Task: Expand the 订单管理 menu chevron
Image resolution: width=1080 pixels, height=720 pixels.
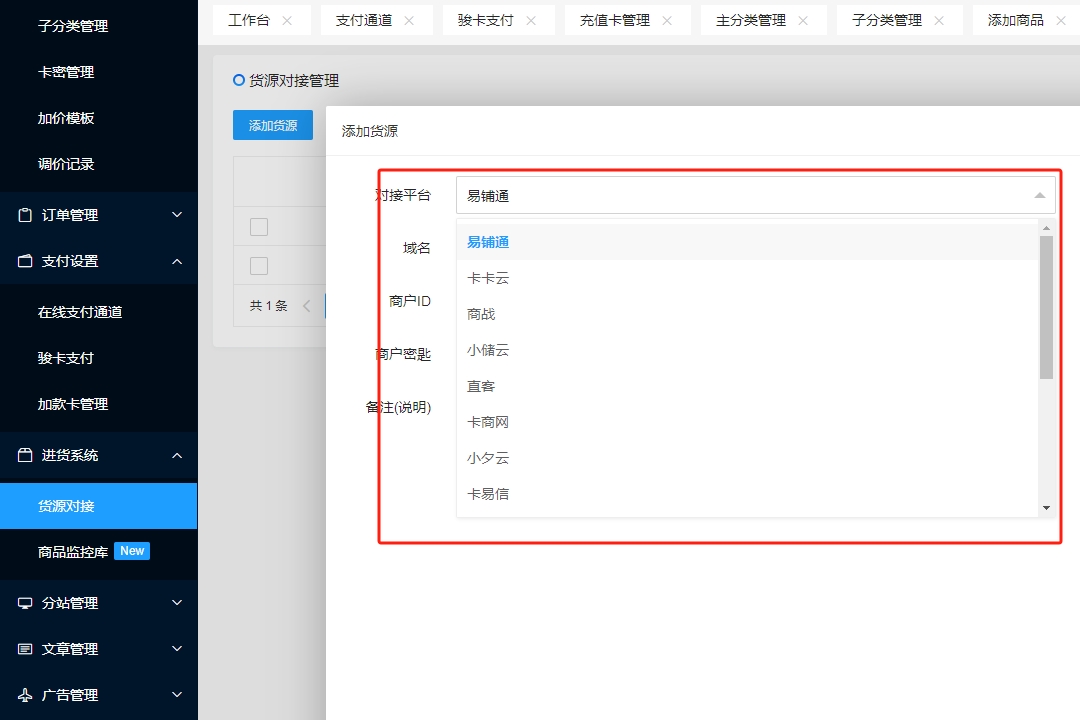Action: pos(177,215)
